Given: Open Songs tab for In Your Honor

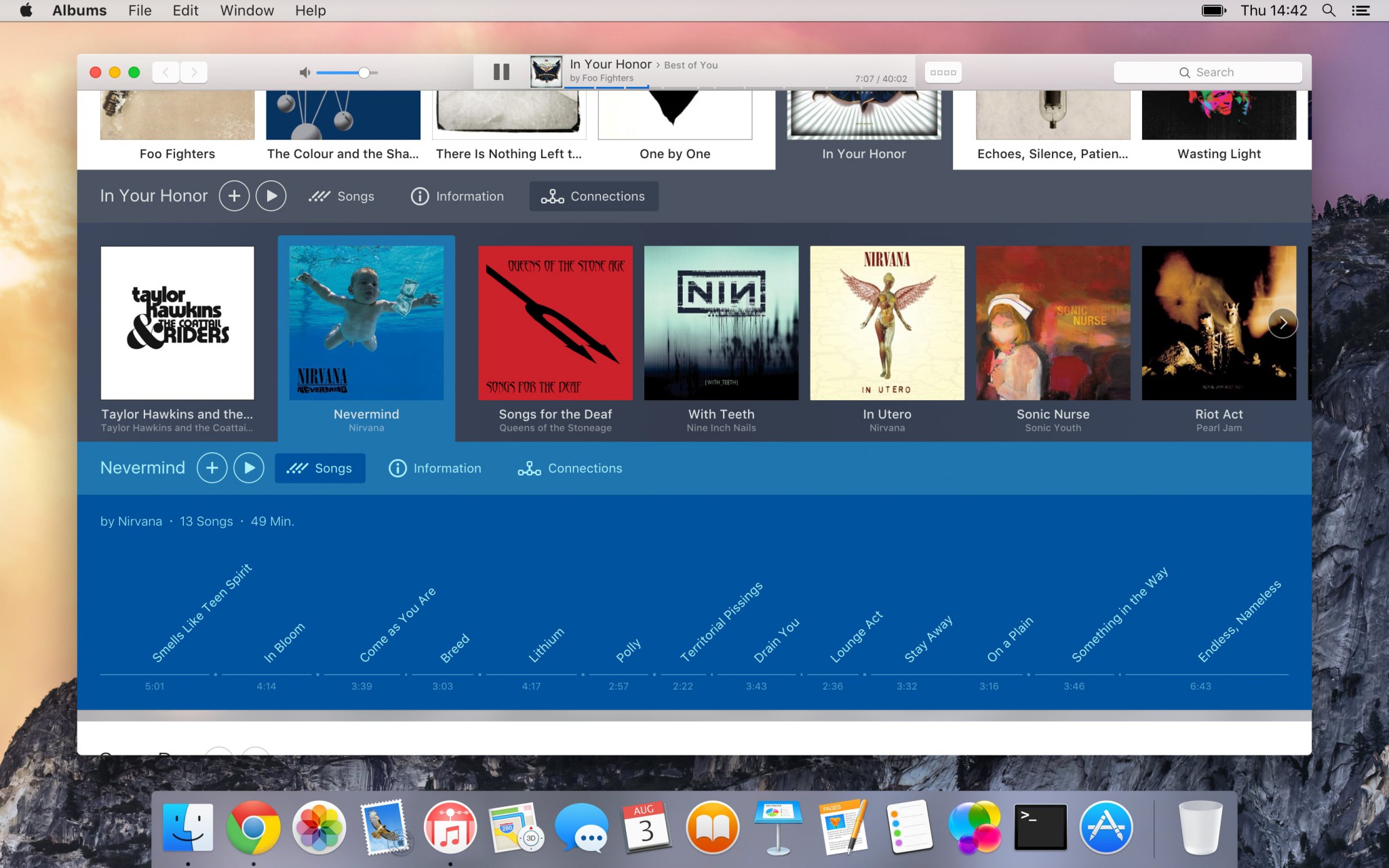Looking at the screenshot, I should pyautogui.click(x=341, y=196).
